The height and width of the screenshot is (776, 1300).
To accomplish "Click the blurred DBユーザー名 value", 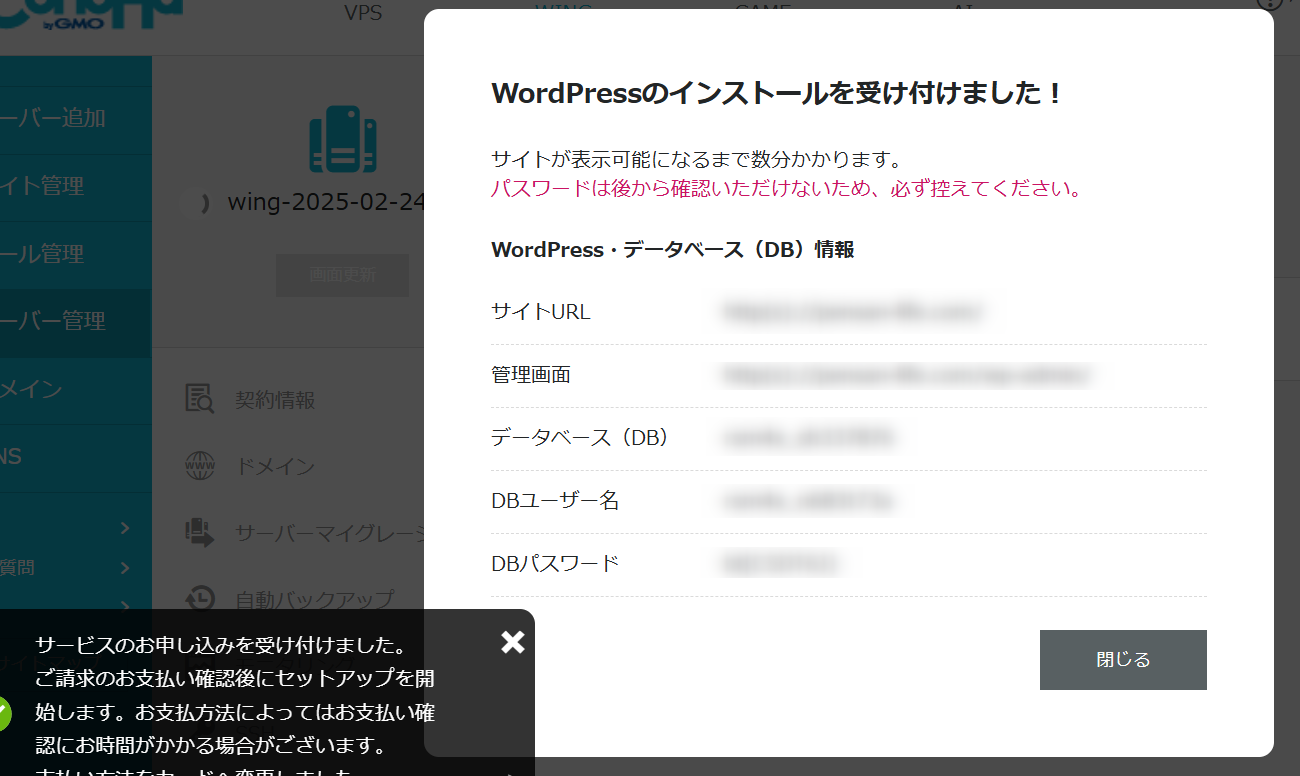I will (807, 501).
